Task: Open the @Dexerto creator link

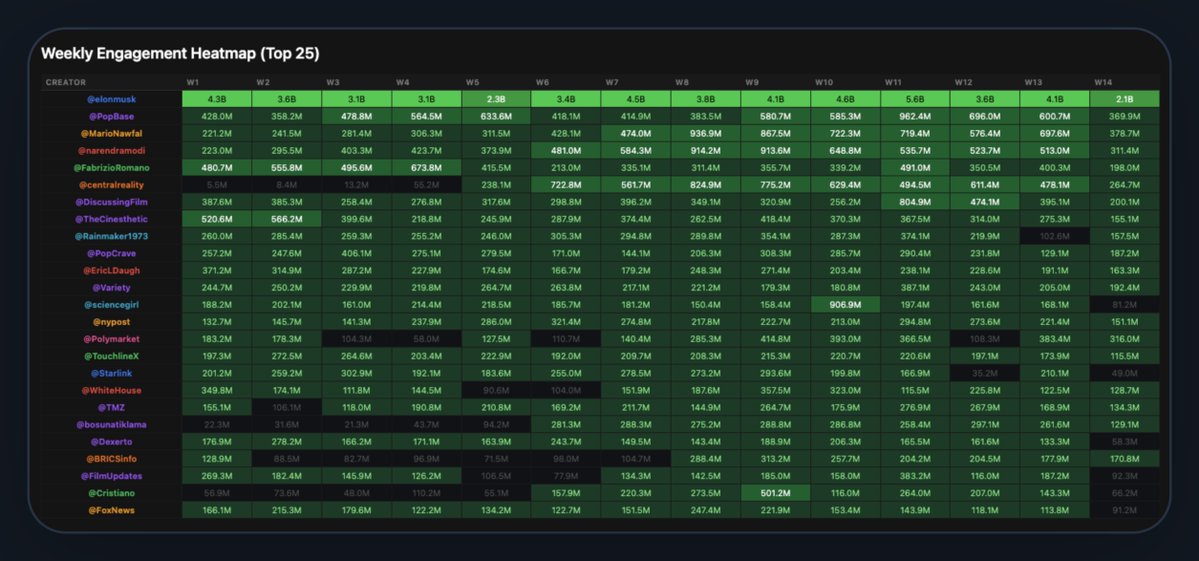Action: point(112,442)
